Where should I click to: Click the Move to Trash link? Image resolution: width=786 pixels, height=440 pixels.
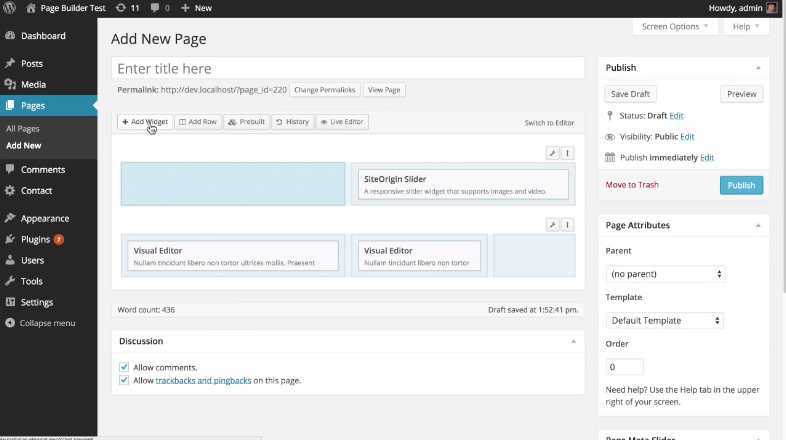632,185
